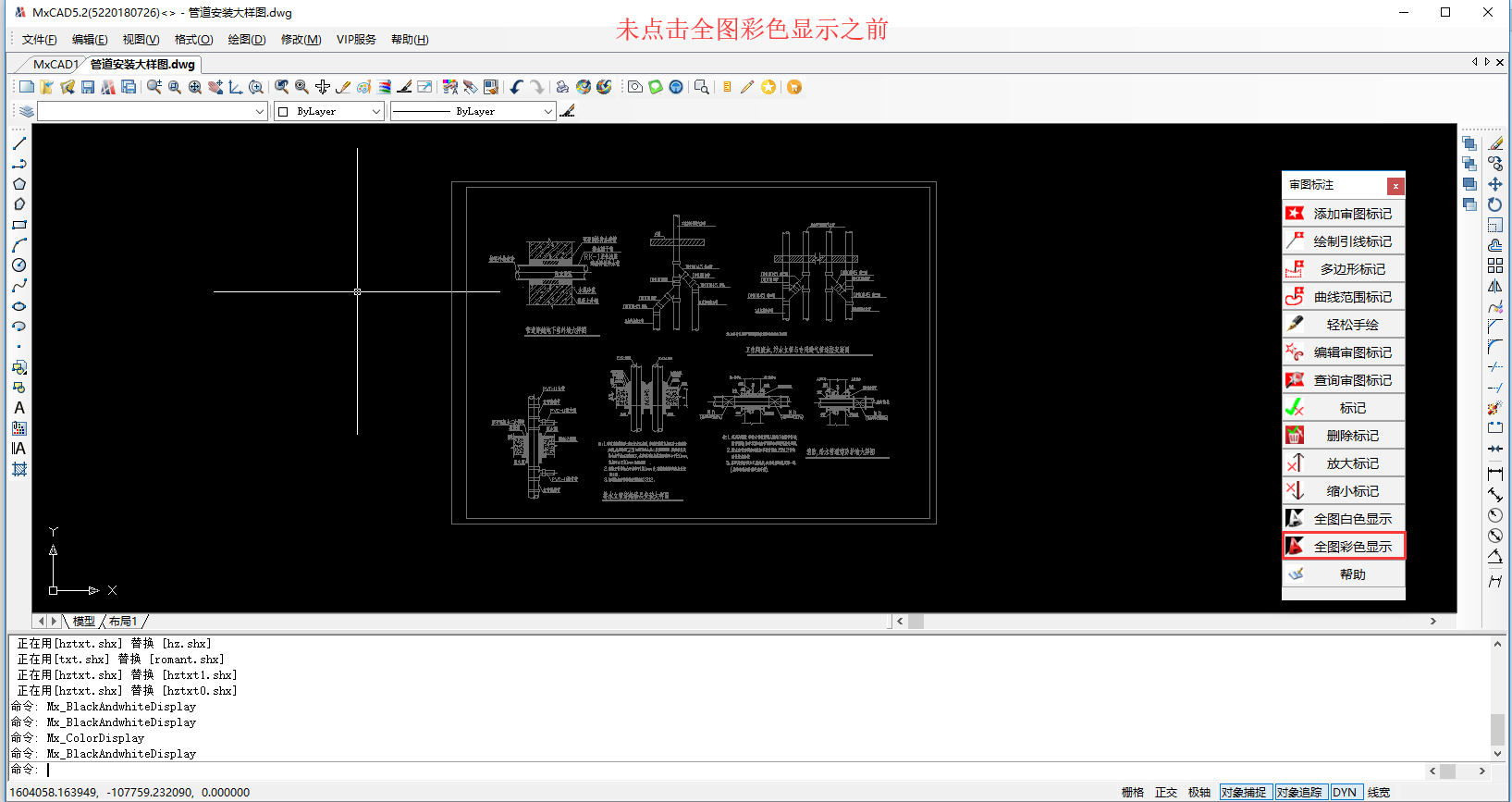Switch to the 模型 model tab
Viewport: 1512px width, 802px height.
[84, 622]
